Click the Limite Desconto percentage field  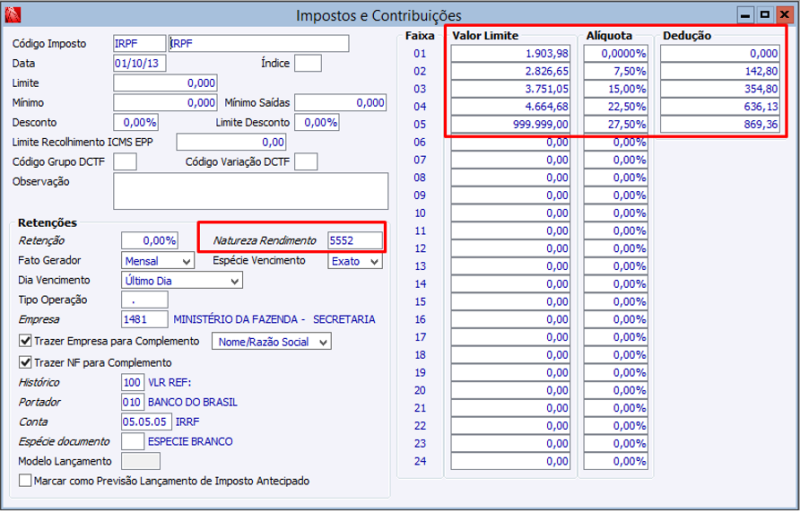coord(316,123)
